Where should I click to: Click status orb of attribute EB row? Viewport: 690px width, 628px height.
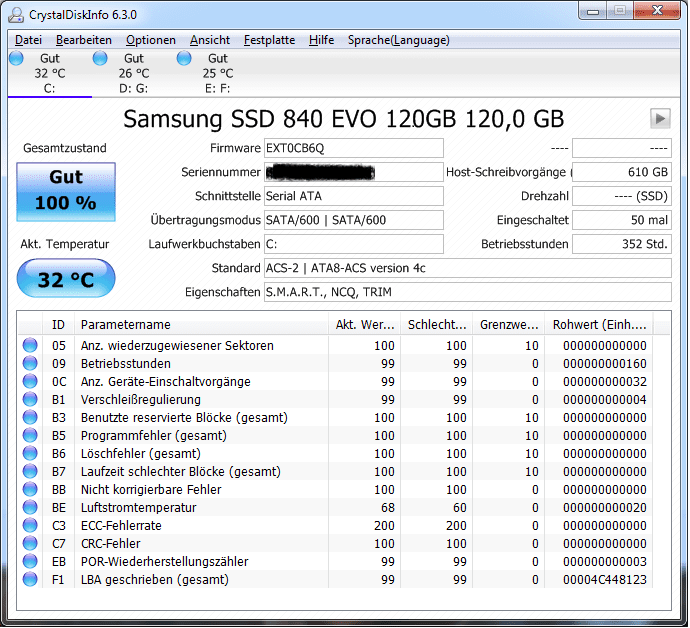[x=30, y=562]
